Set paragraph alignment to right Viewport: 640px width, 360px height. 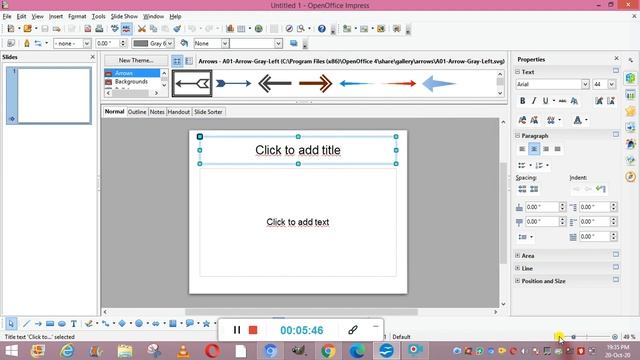[546, 149]
